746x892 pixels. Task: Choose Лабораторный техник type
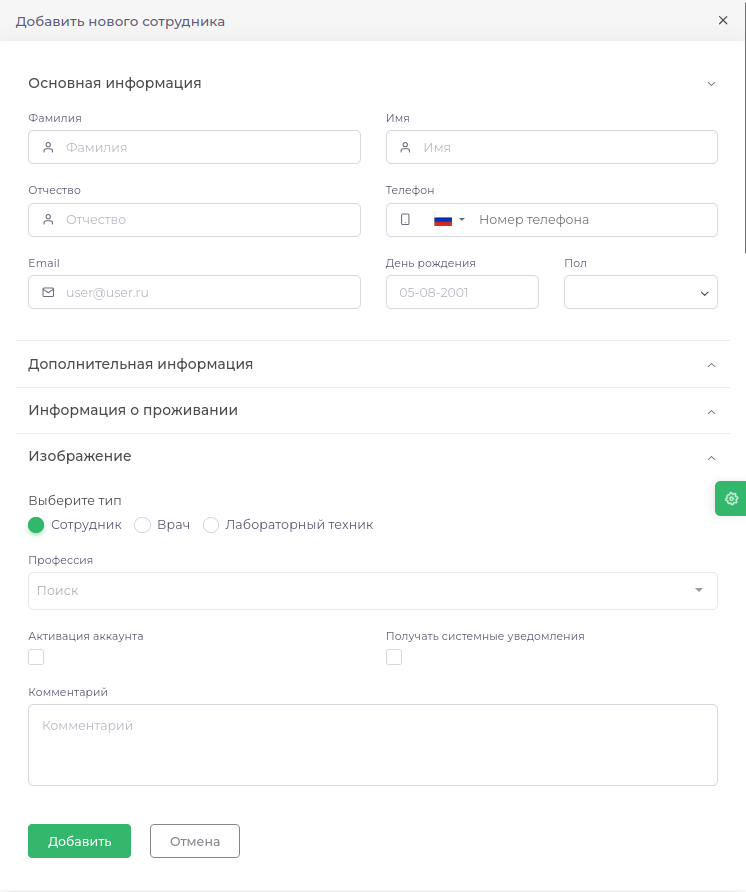(x=211, y=525)
